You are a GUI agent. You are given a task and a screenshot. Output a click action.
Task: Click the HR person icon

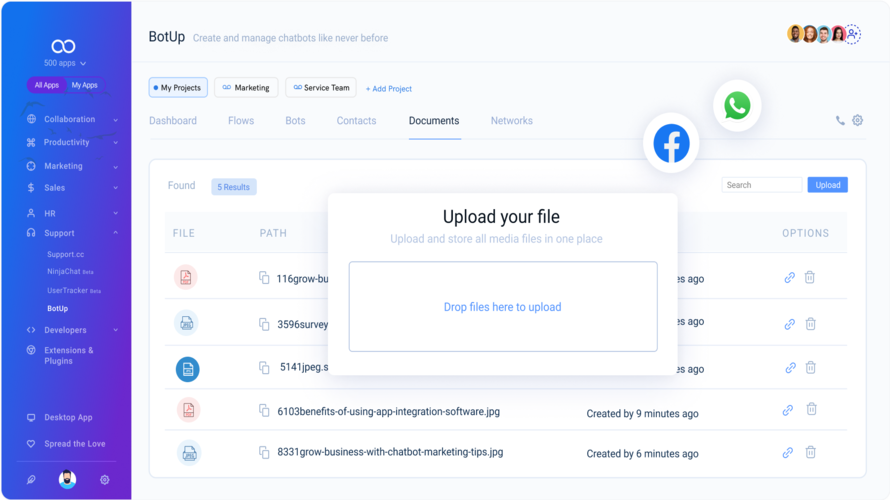31,213
